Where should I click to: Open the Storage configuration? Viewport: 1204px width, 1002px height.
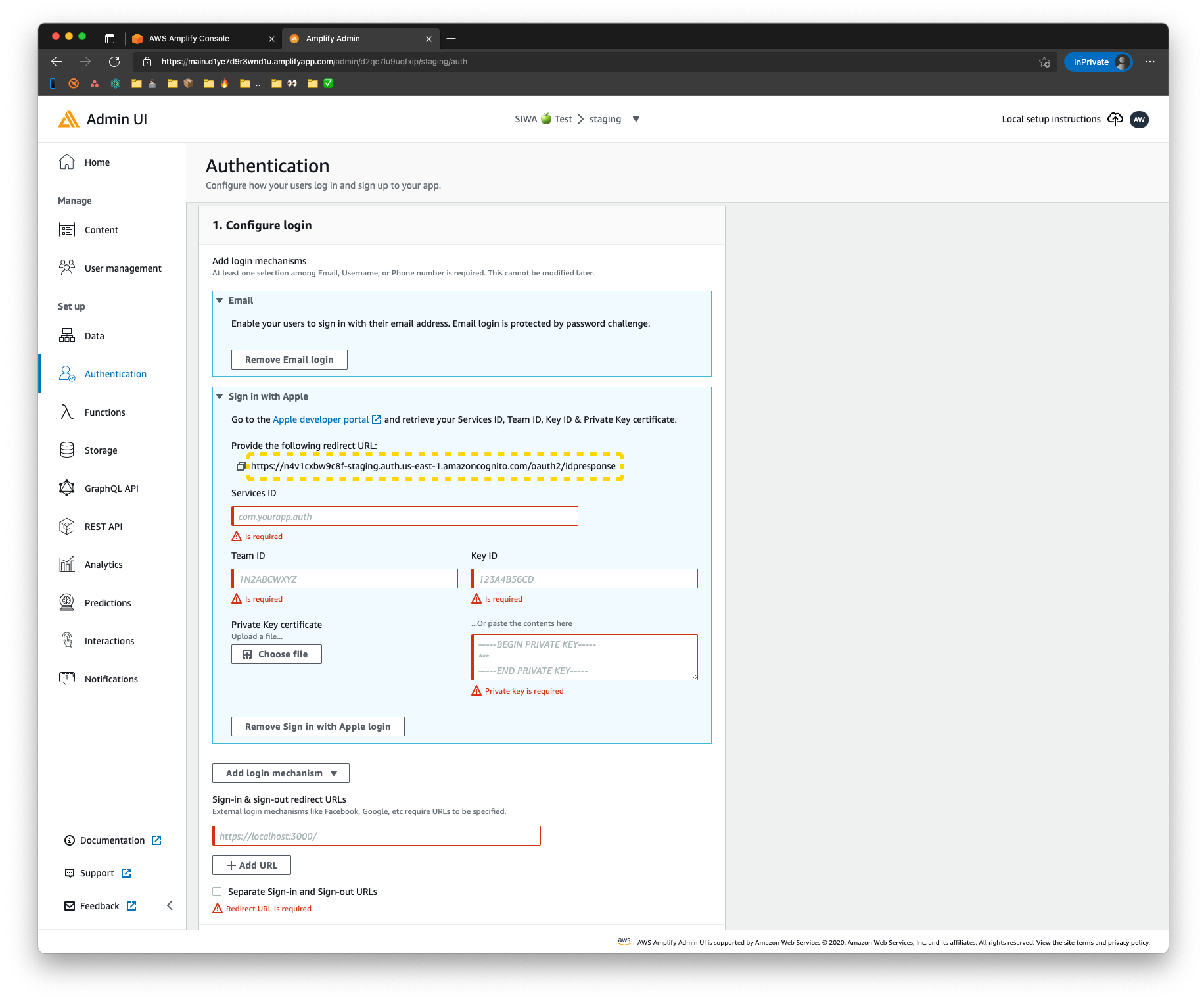(100, 450)
